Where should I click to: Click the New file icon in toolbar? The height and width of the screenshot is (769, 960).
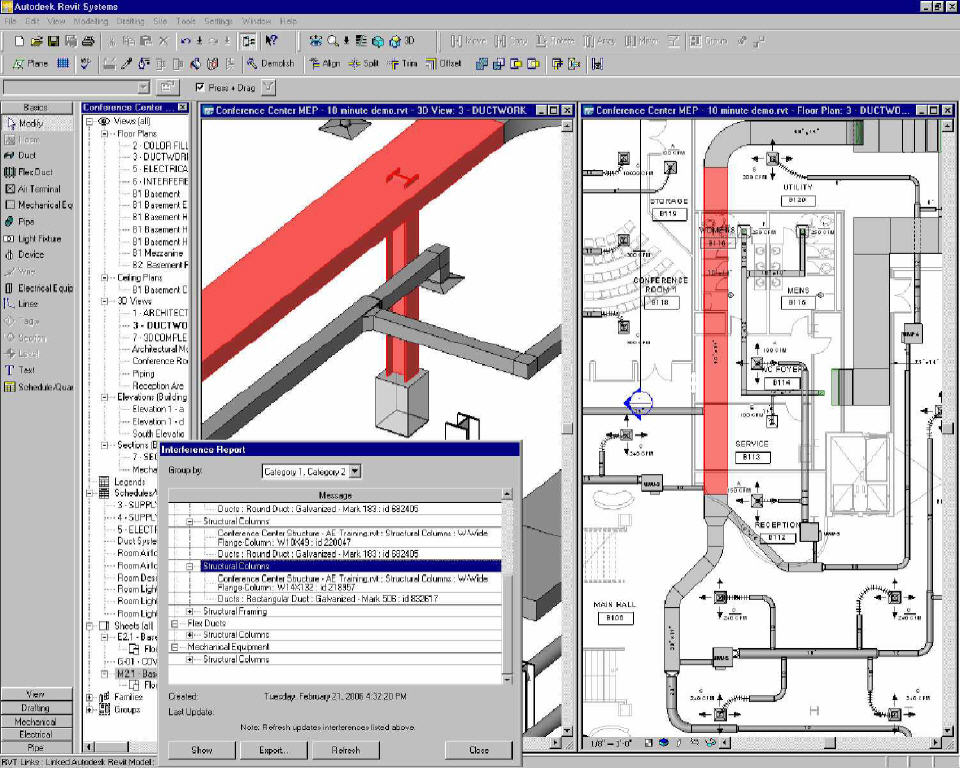[x=19, y=41]
